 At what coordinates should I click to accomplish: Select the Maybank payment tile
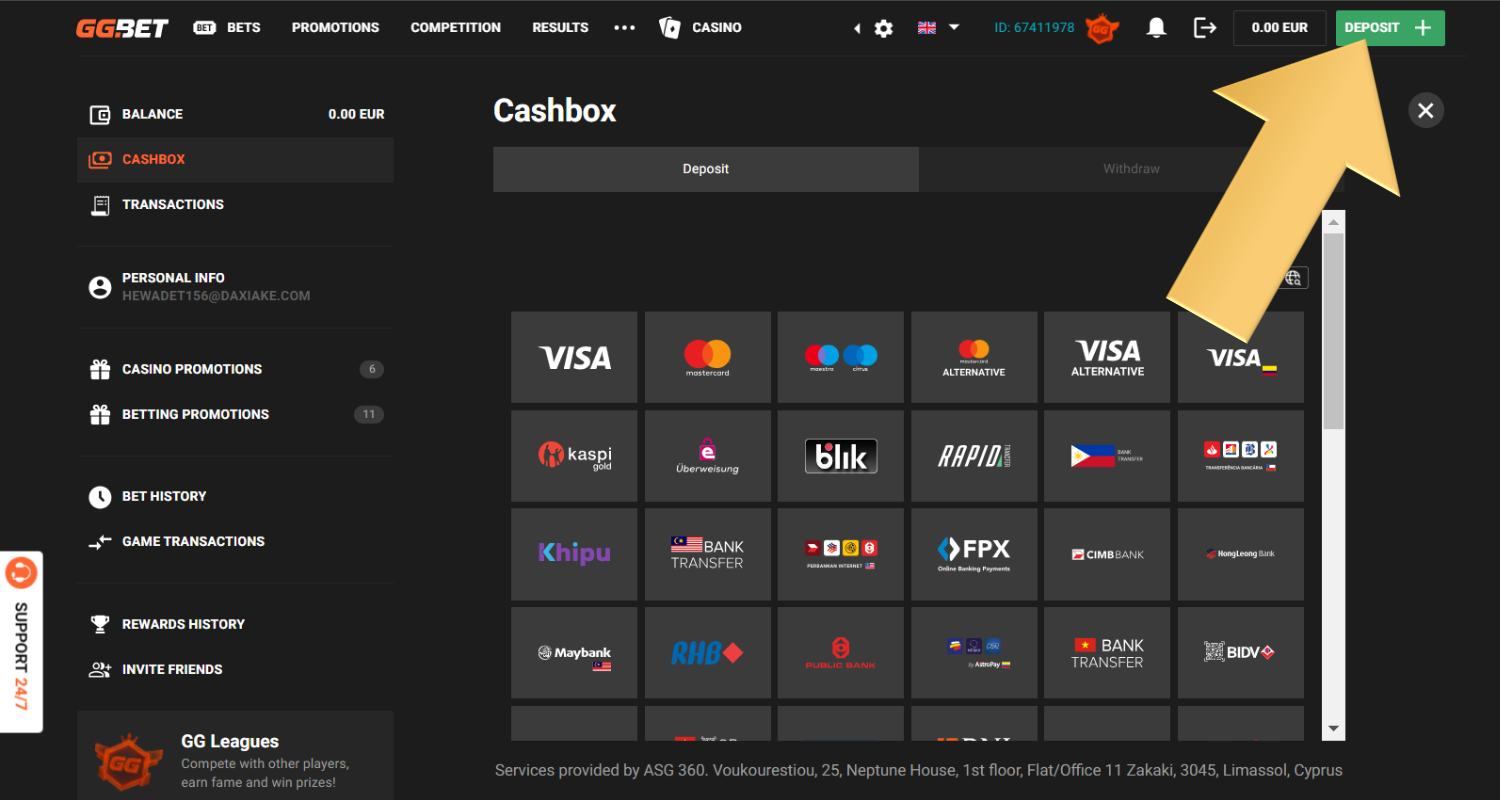pyautogui.click(x=574, y=653)
